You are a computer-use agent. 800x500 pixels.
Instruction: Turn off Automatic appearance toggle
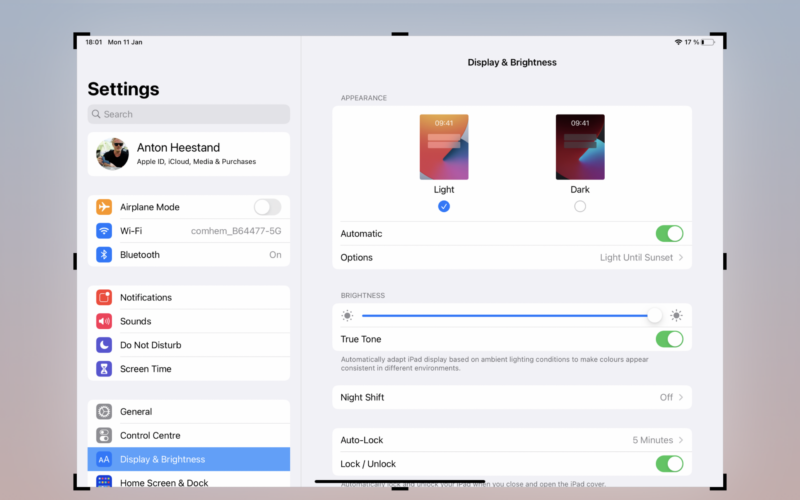pos(669,233)
